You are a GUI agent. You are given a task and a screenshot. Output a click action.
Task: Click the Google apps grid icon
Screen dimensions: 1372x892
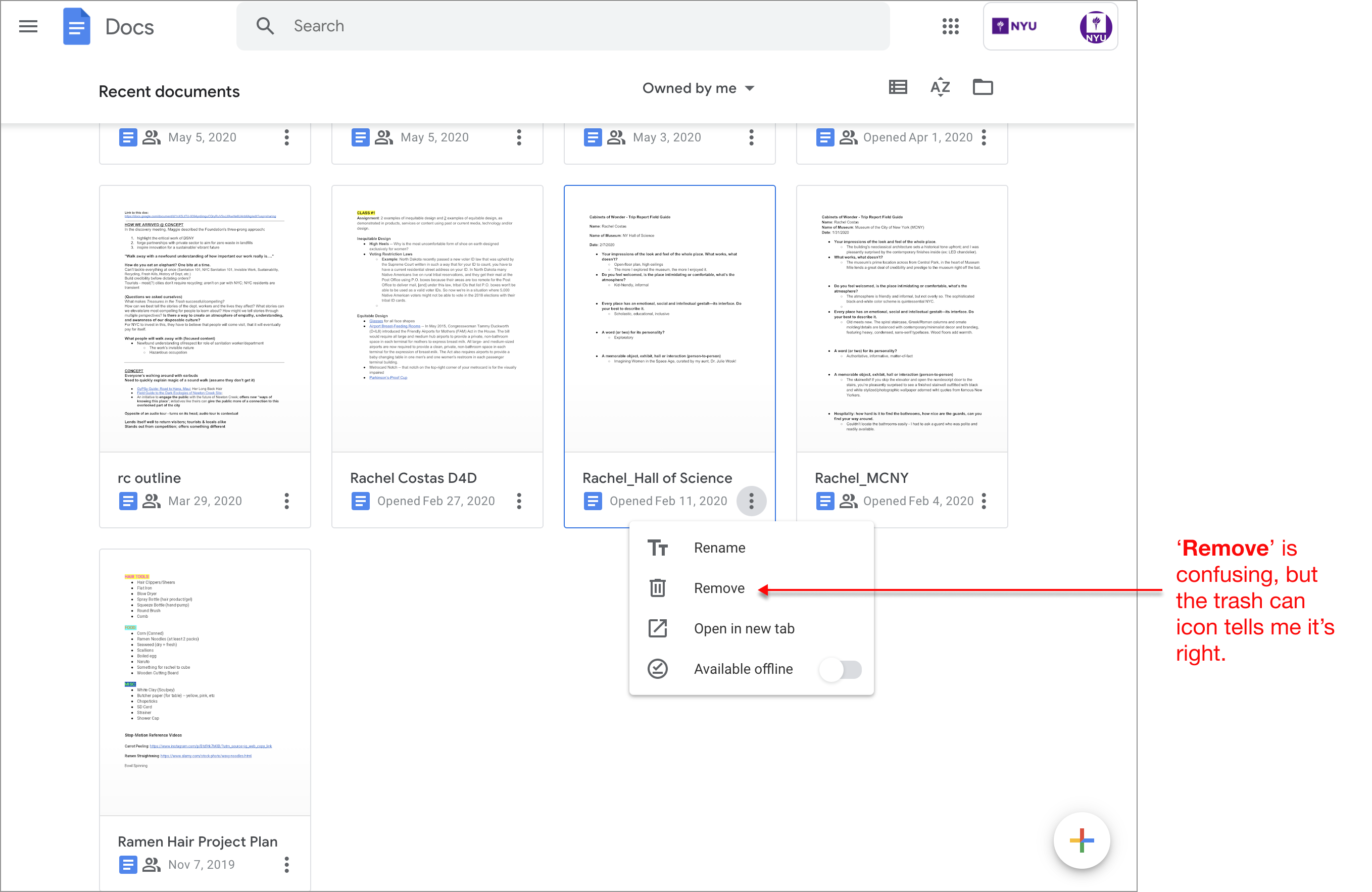[x=950, y=26]
